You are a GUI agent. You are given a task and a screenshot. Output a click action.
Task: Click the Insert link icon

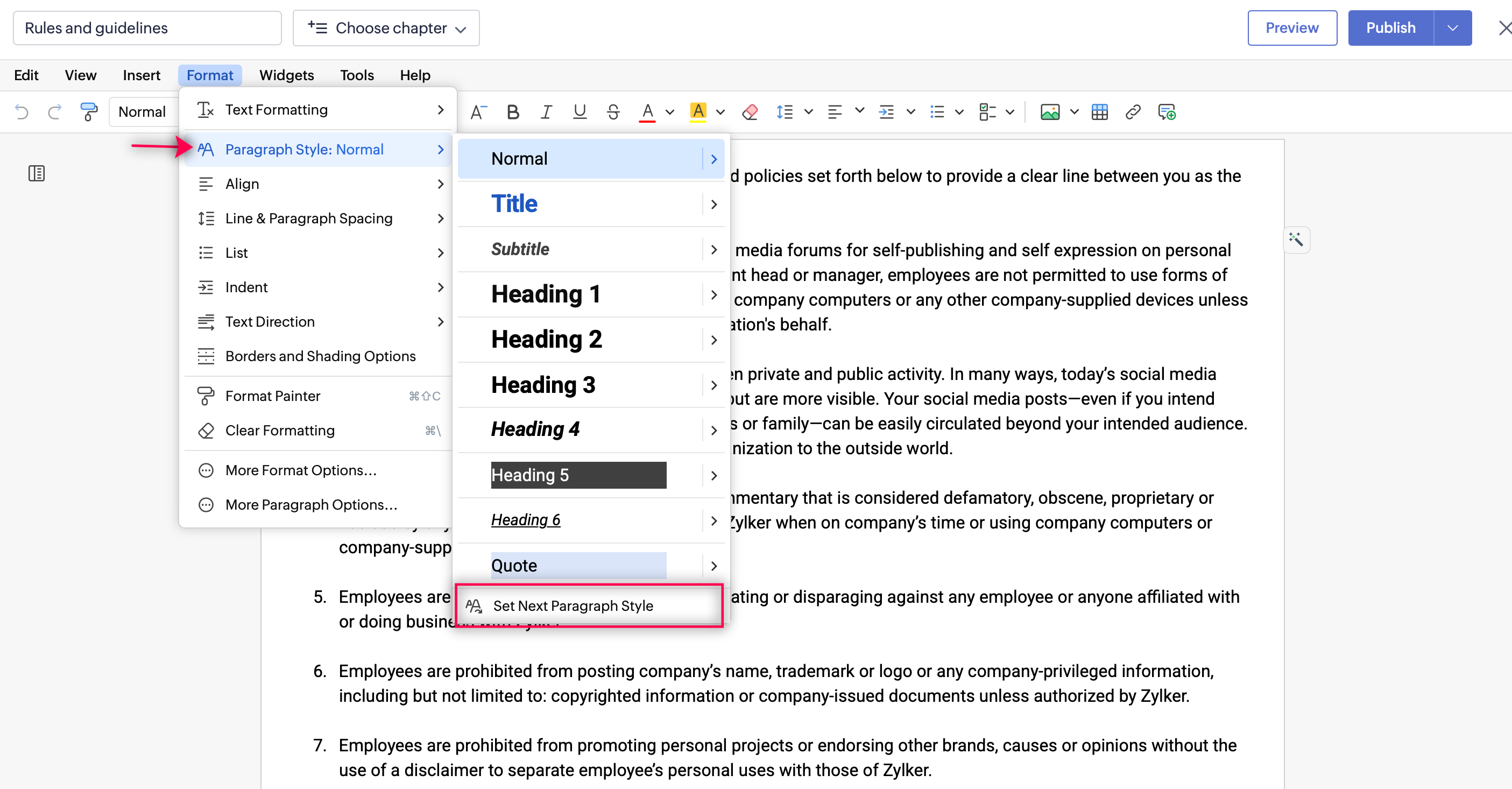pos(1133,111)
